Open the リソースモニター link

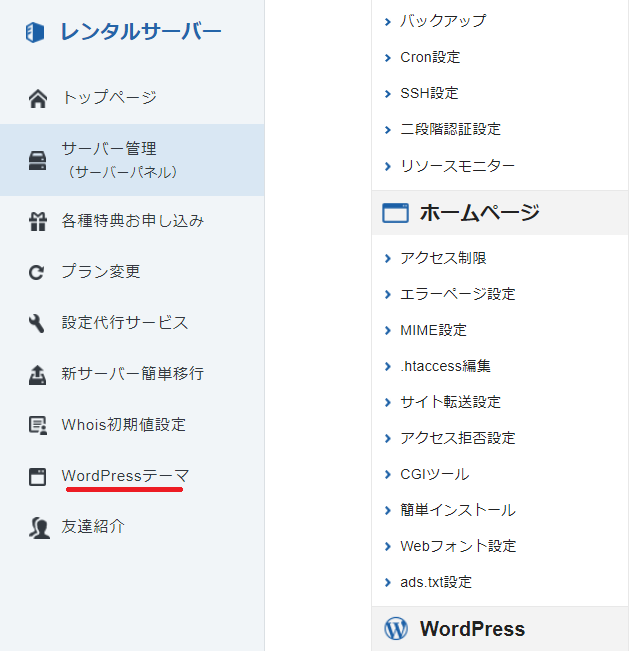457,166
